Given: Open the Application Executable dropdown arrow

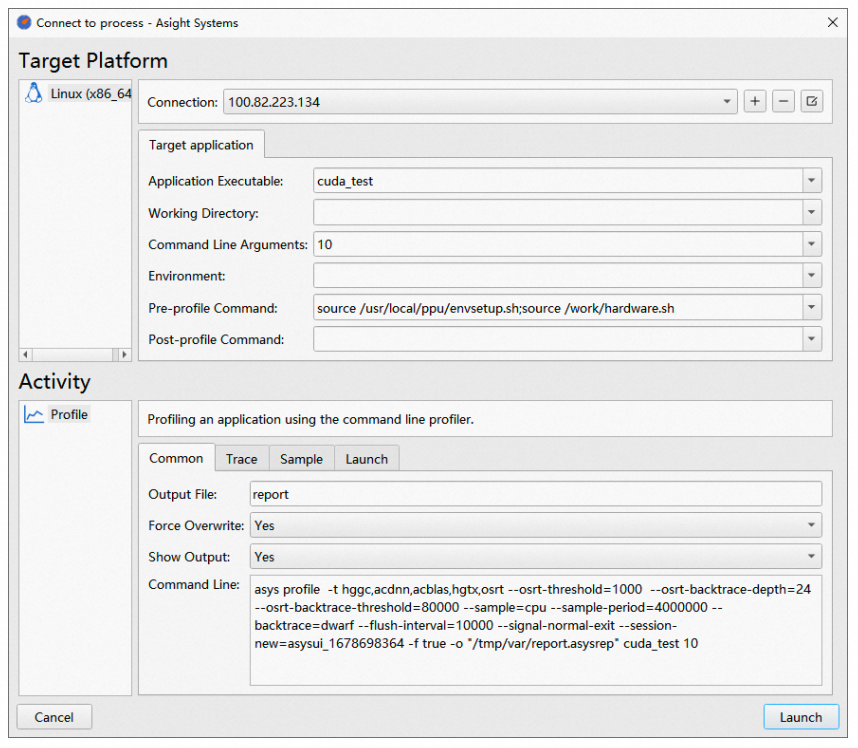Looking at the screenshot, I should pyautogui.click(x=811, y=181).
